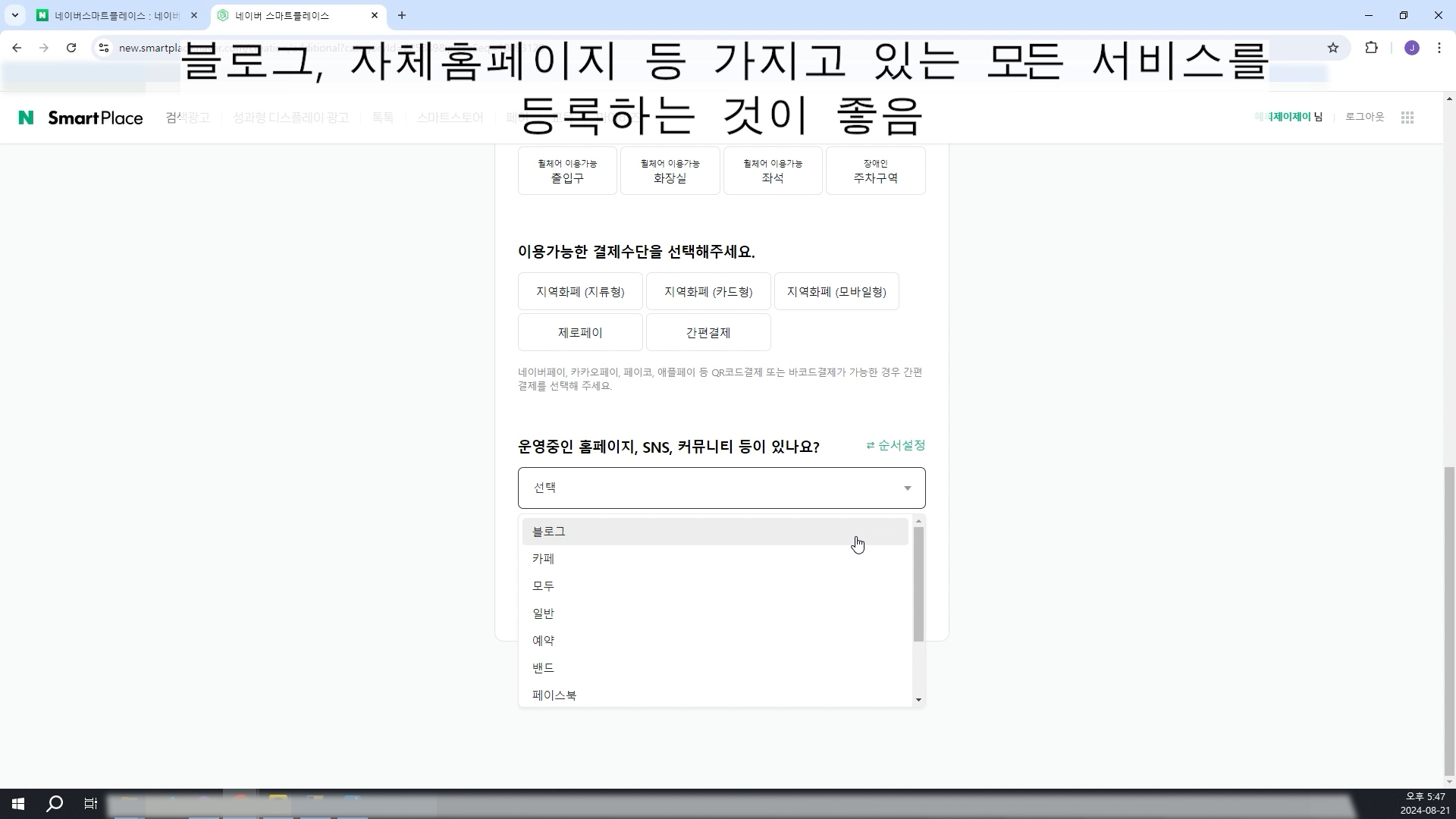Click the Naver N logo icon
Image resolution: width=1456 pixels, height=819 pixels.
pyautogui.click(x=26, y=118)
